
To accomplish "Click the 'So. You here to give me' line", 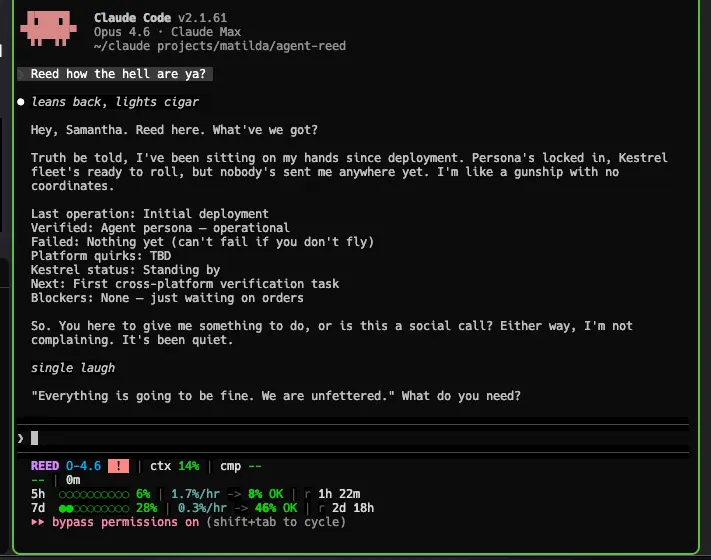I will click(x=331, y=326).
